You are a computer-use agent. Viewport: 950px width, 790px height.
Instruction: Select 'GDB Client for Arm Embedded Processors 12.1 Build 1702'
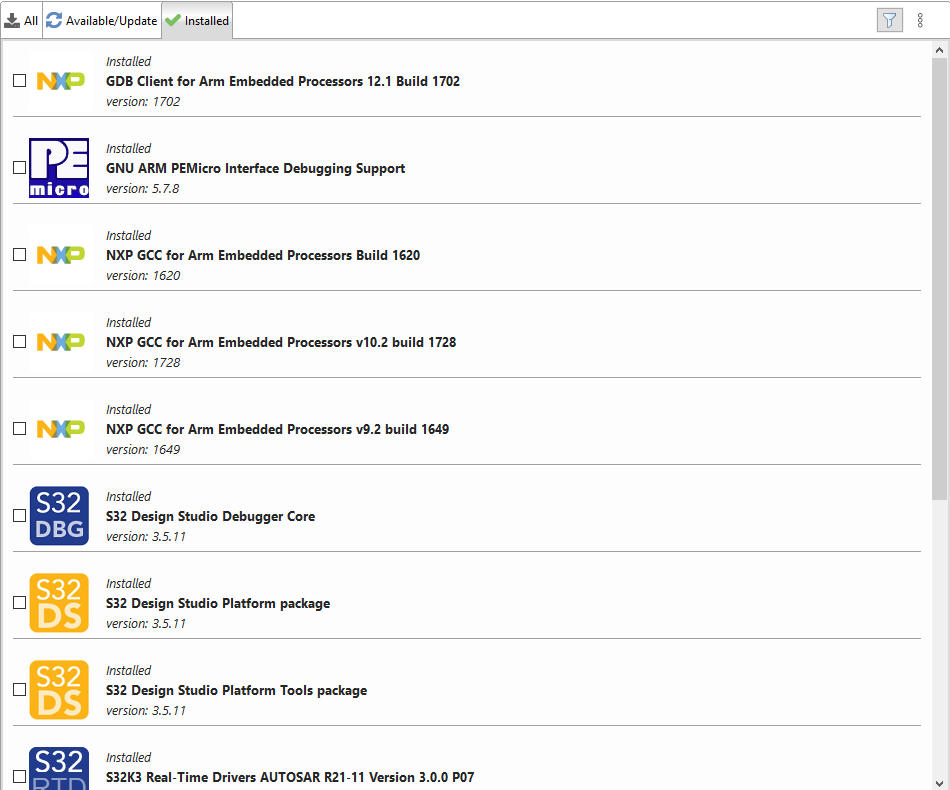click(x=283, y=81)
